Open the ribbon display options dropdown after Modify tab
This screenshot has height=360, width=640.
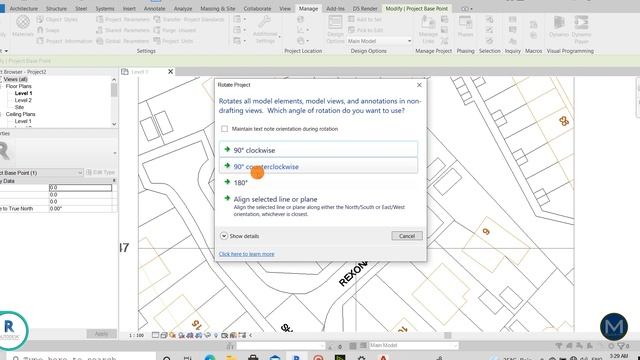(467, 9)
